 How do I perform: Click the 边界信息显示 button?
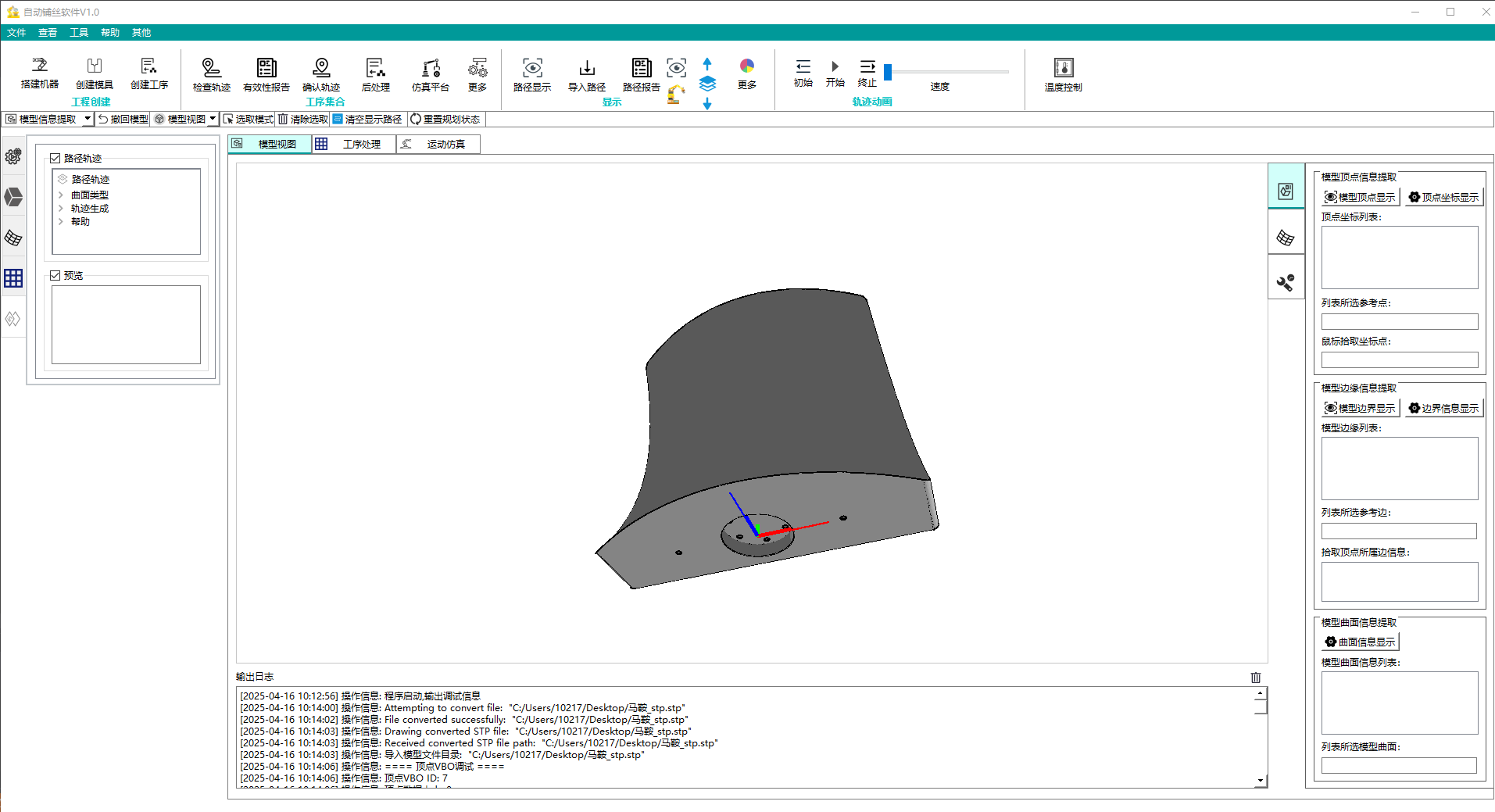[x=1443, y=408]
